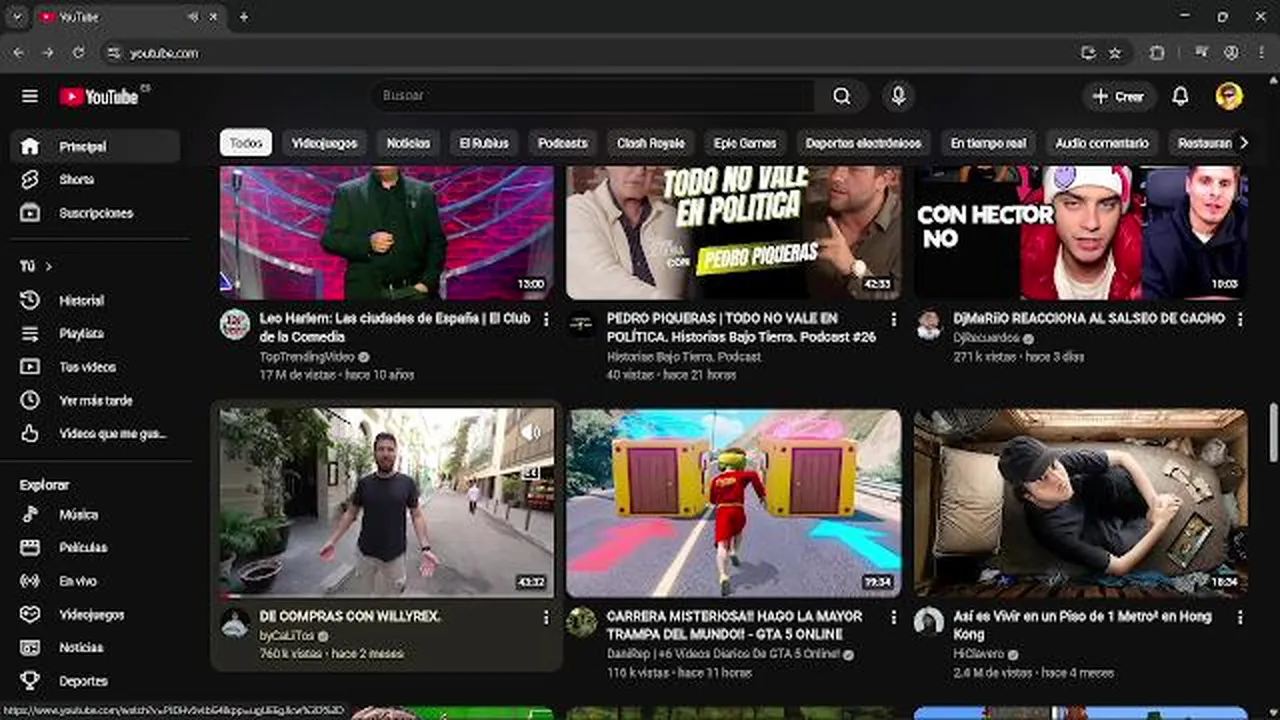Click the YouTube logo
Screen dimensions: 1280x720
(x=99, y=96)
